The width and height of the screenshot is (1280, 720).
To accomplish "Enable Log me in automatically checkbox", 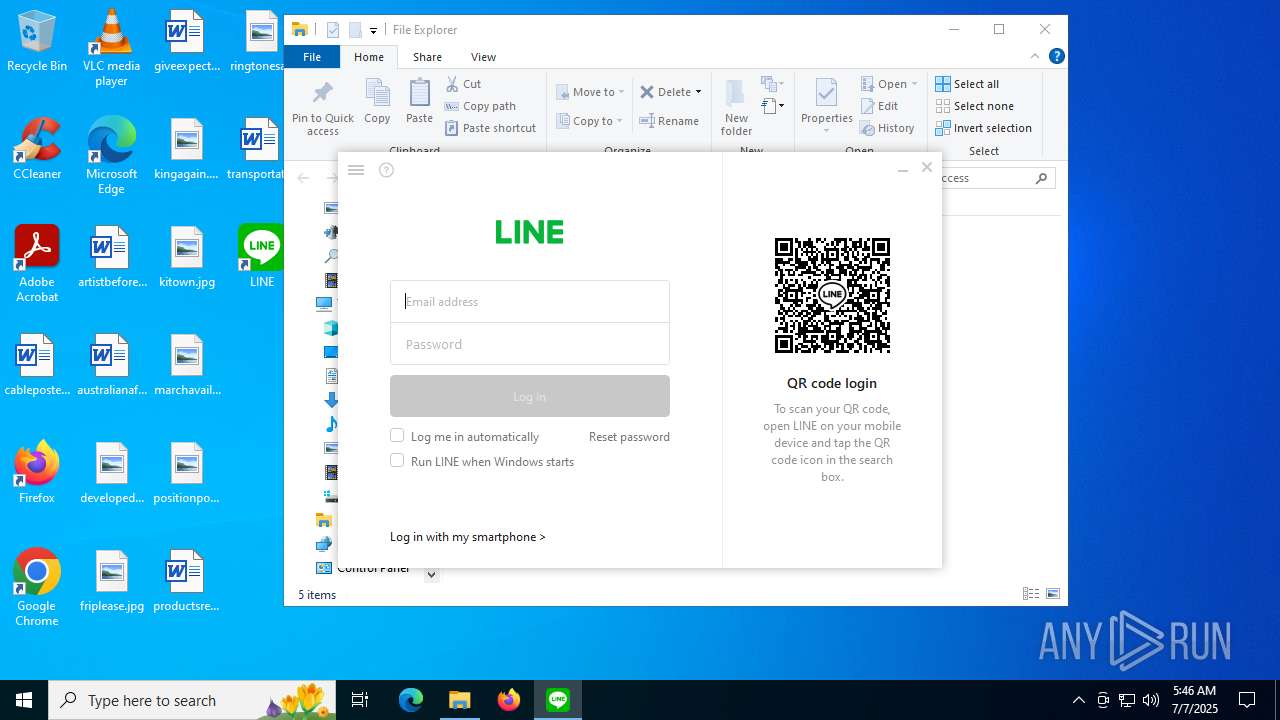I will point(397,435).
